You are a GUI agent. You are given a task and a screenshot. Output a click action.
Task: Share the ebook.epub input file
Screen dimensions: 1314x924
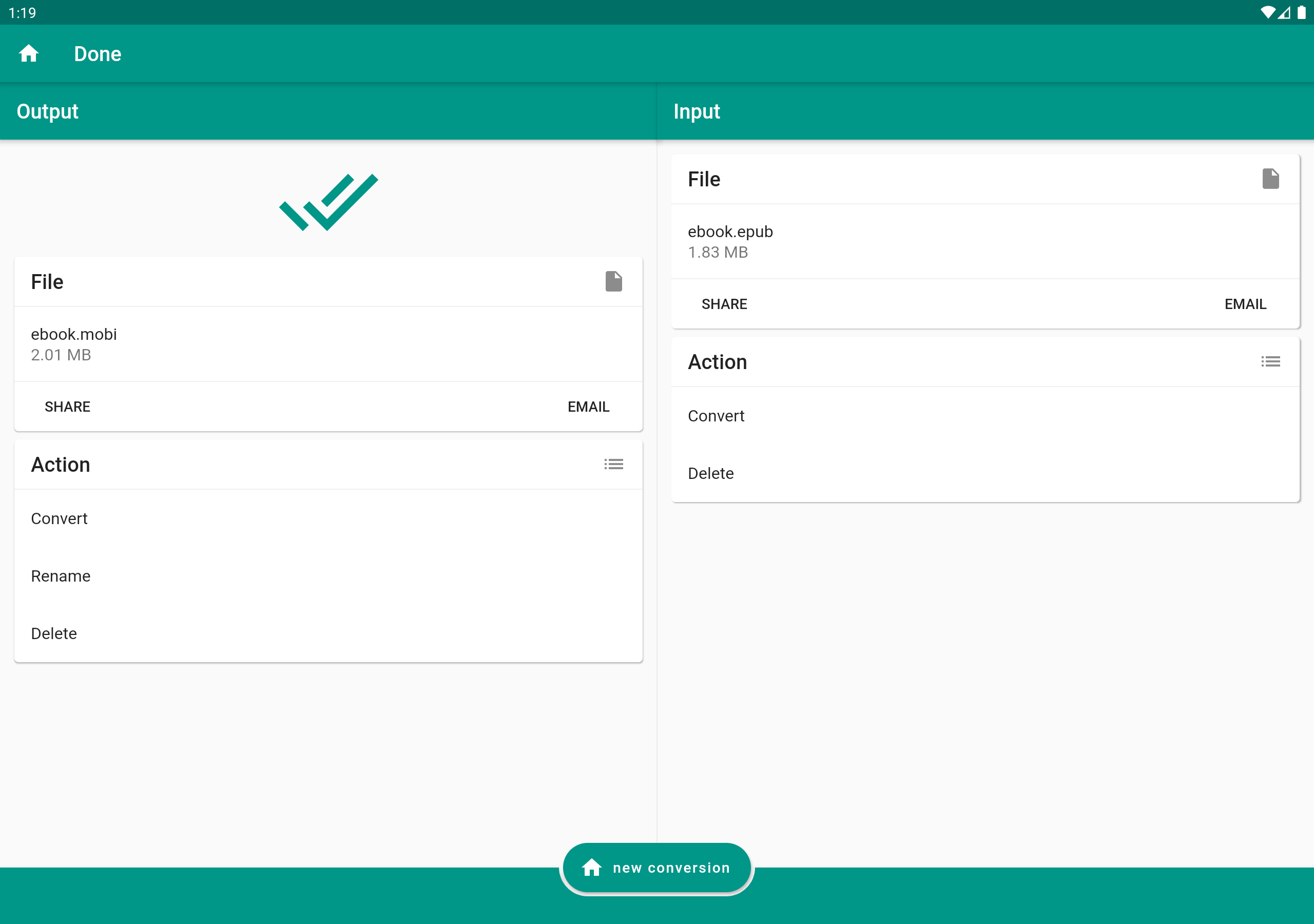click(724, 304)
